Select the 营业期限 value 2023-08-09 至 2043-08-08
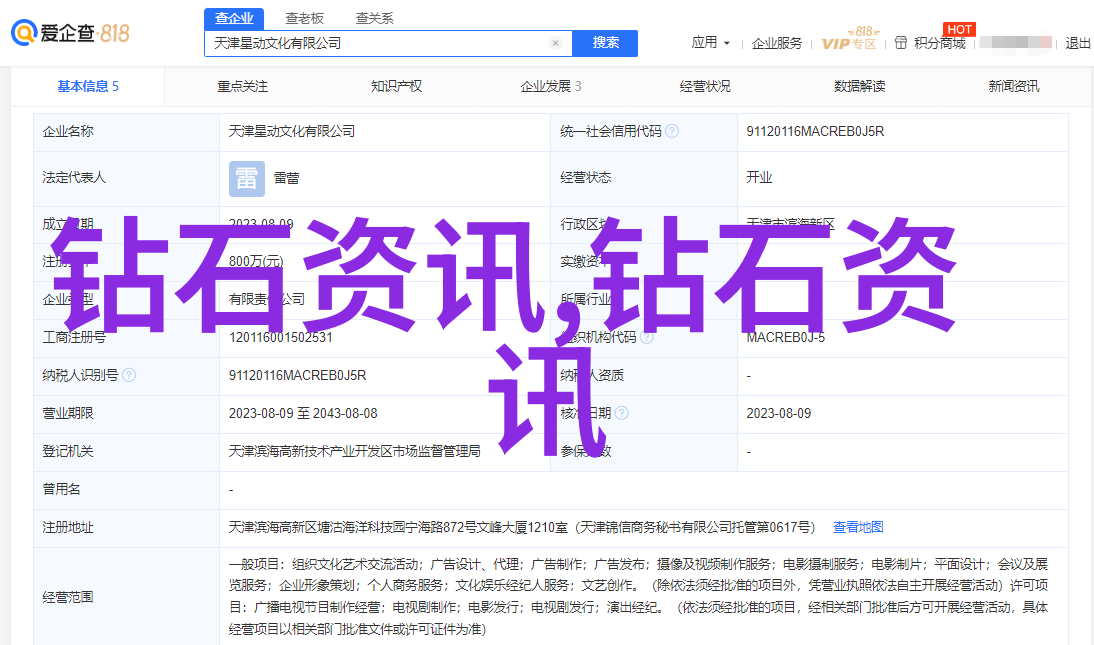Image resolution: width=1094 pixels, height=645 pixels. pos(303,413)
